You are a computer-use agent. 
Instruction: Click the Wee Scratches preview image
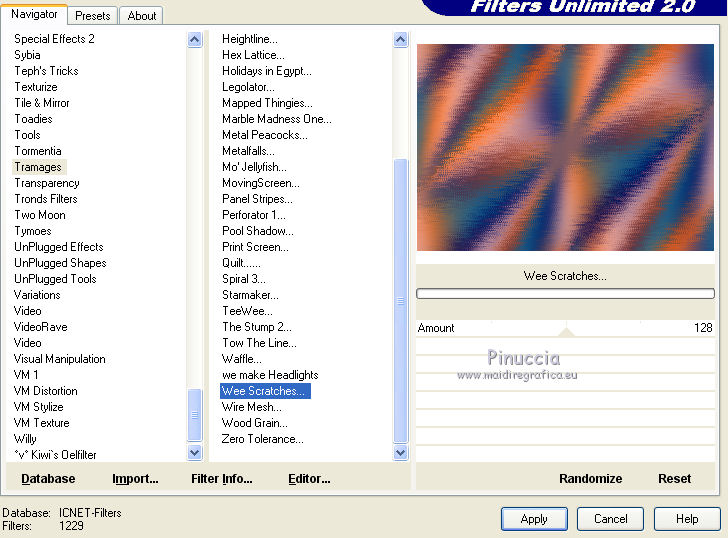pyautogui.click(x=565, y=147)
